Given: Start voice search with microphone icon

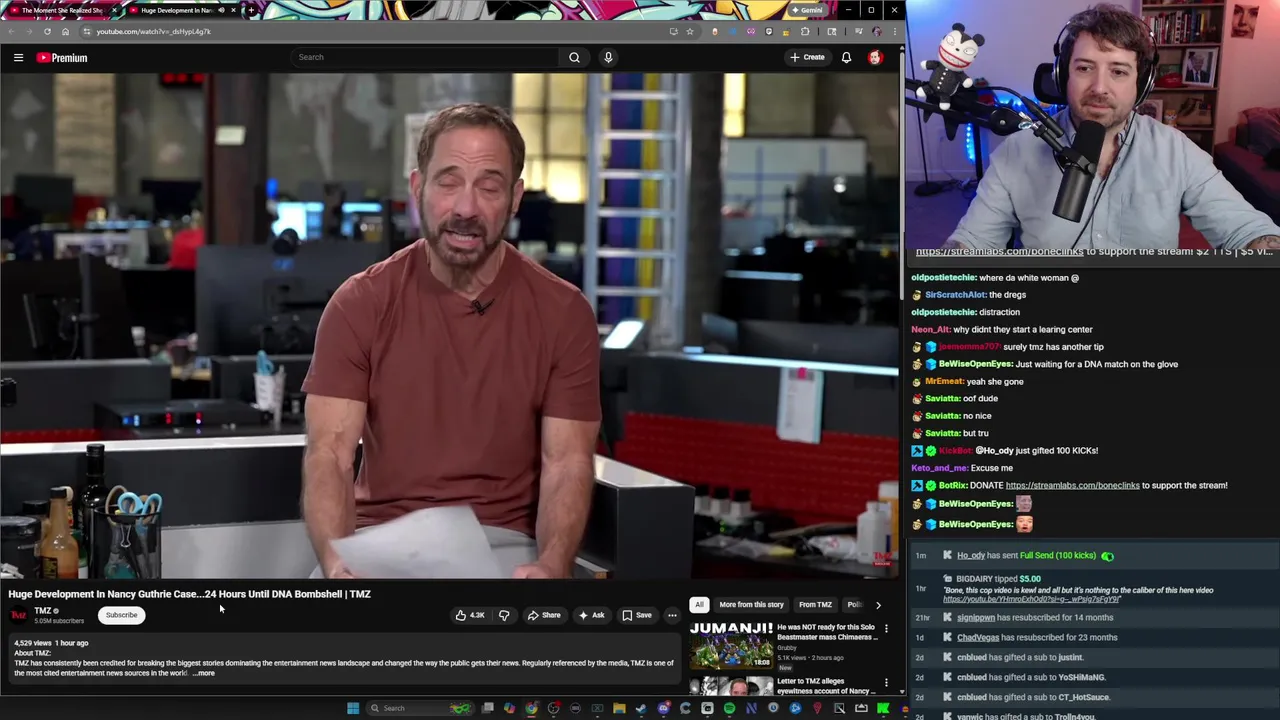Looking at the screenshot, I should (x=608, y=57).
